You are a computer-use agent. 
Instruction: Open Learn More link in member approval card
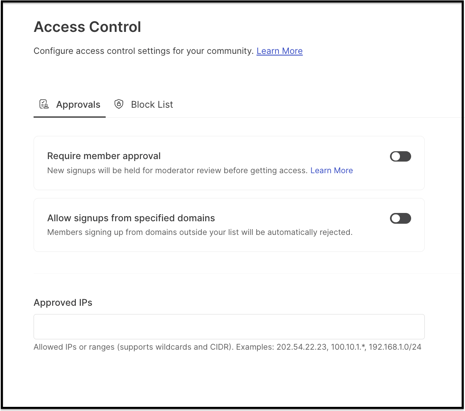pos(332,170)
